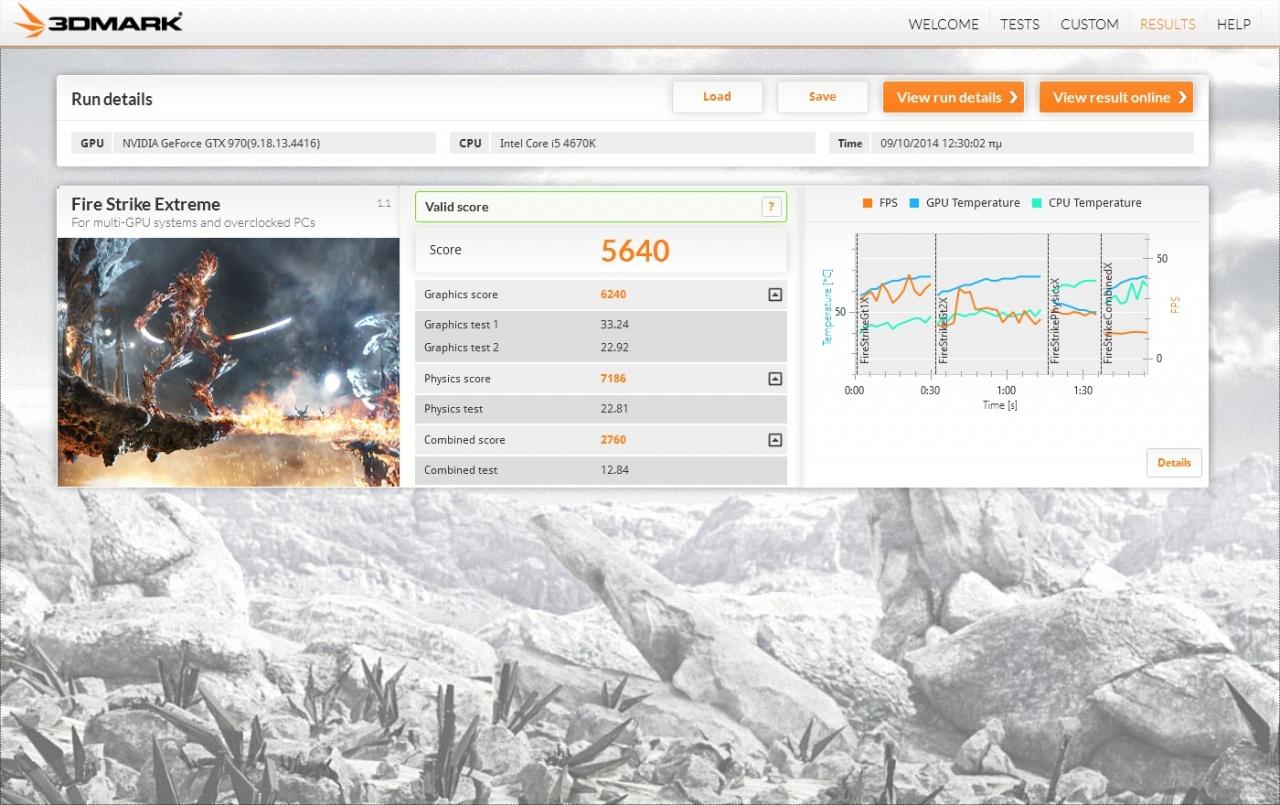Open the Help tab

(1233, 24)
